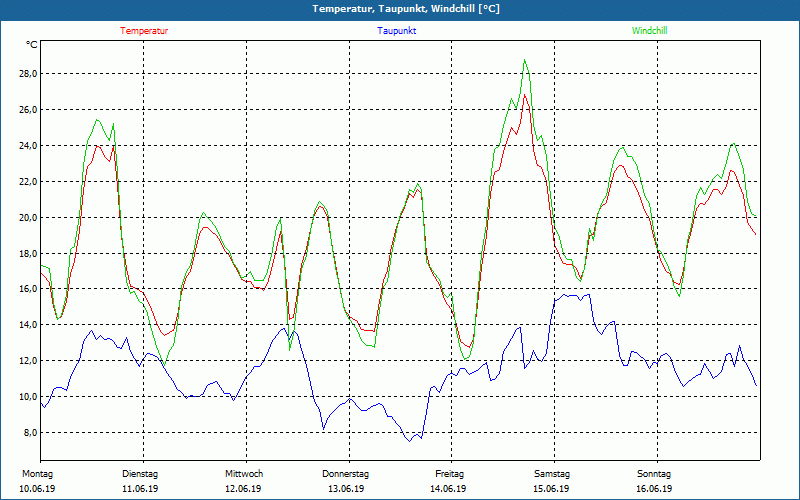The image size is (800, 500).
Task: Select the 22,0 y-axis value
Action: tap(28, 182)
